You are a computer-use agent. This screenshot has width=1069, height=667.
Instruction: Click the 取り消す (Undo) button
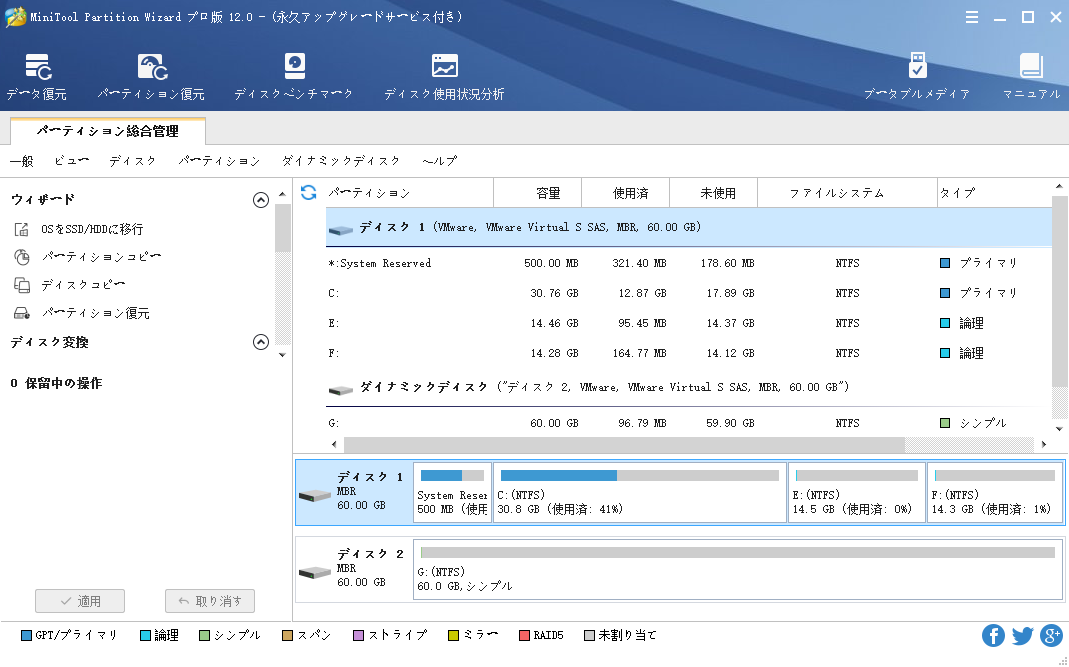[x=209, y=601]
